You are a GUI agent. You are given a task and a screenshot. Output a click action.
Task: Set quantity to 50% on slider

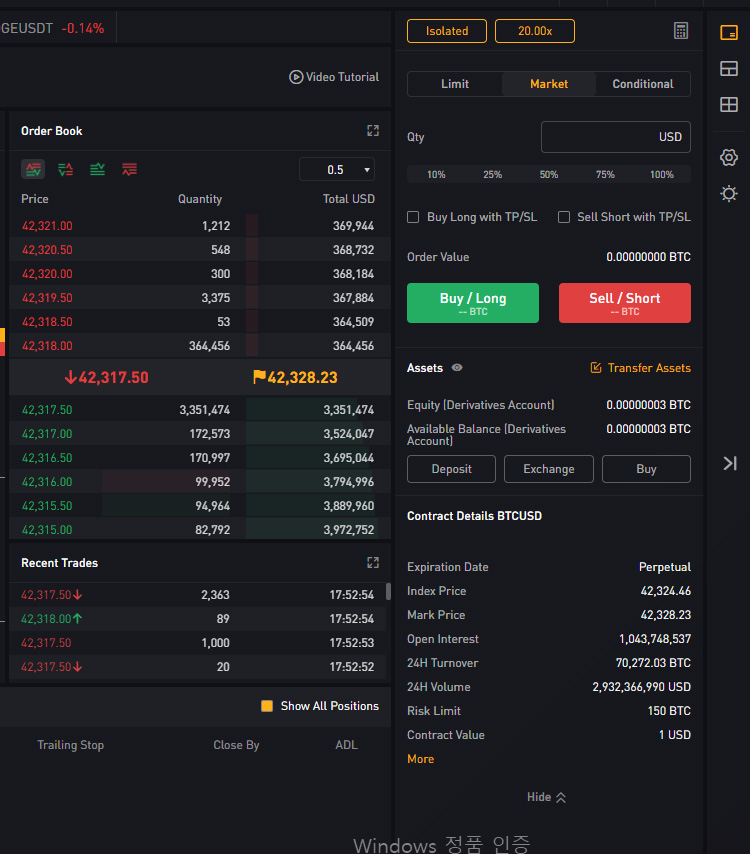point(548,175)
